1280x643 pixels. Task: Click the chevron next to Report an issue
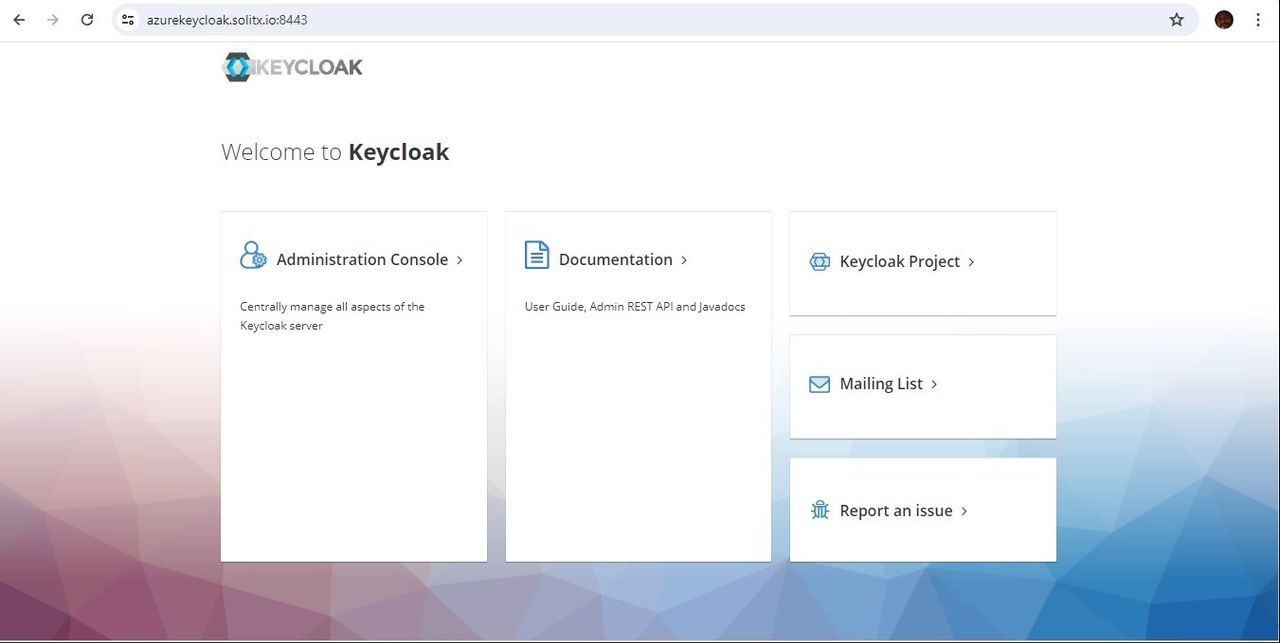(x=964, y=511)
